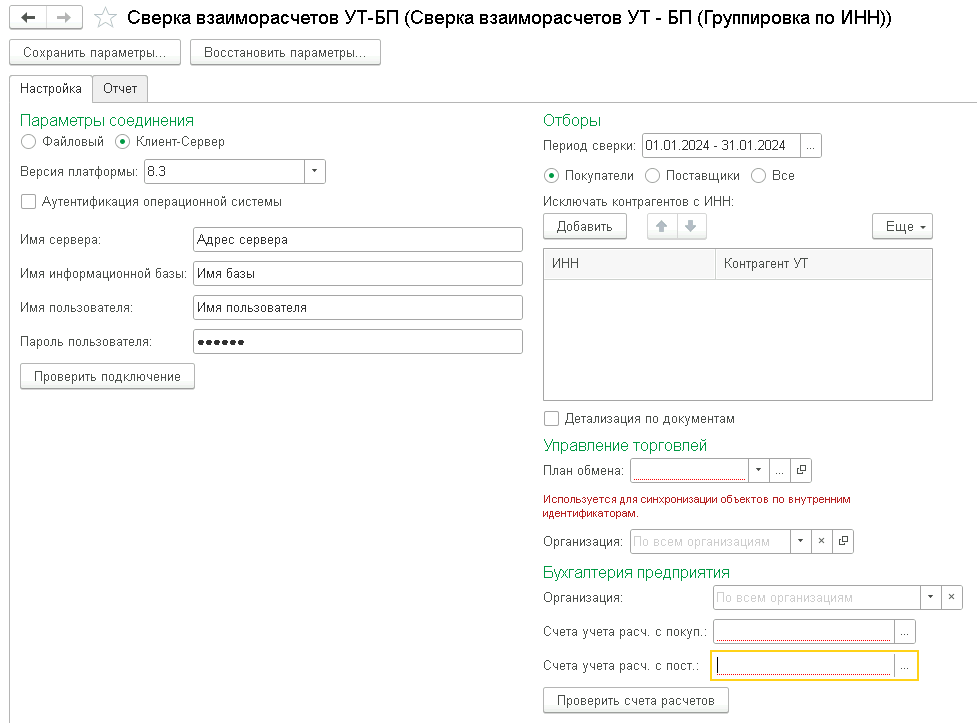Clear the Управление торговлей Организация field
This screenshot has width=977, height=723.
click(821, 541)
